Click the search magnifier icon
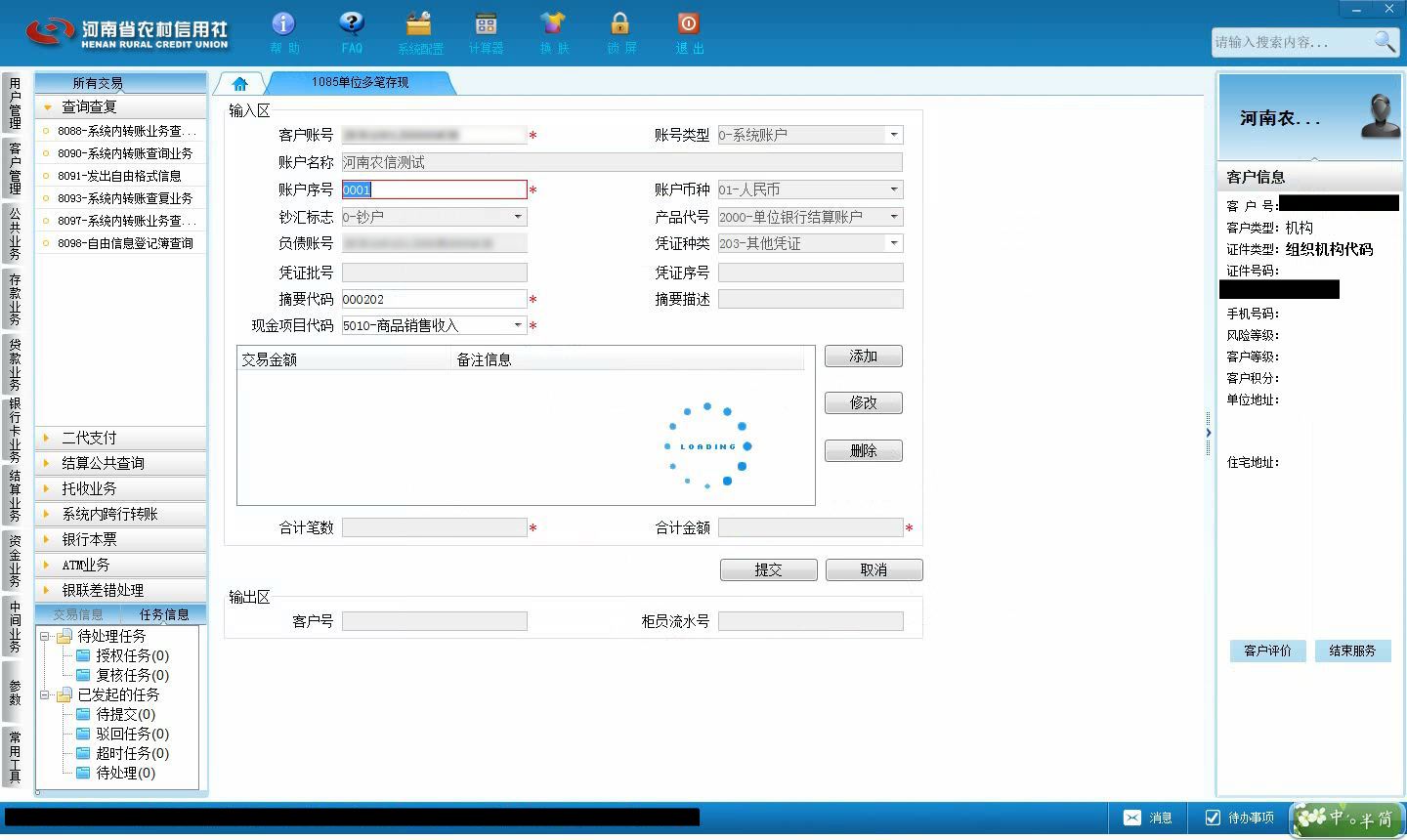This screenshot has height=840, width=1407. 1384,41
